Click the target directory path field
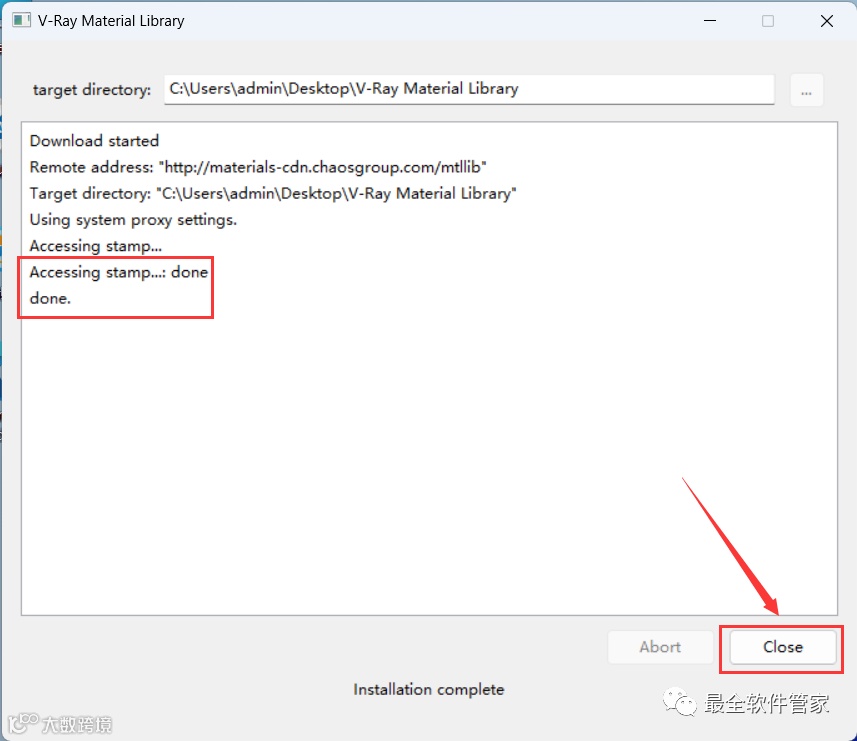 pos(469,89)
